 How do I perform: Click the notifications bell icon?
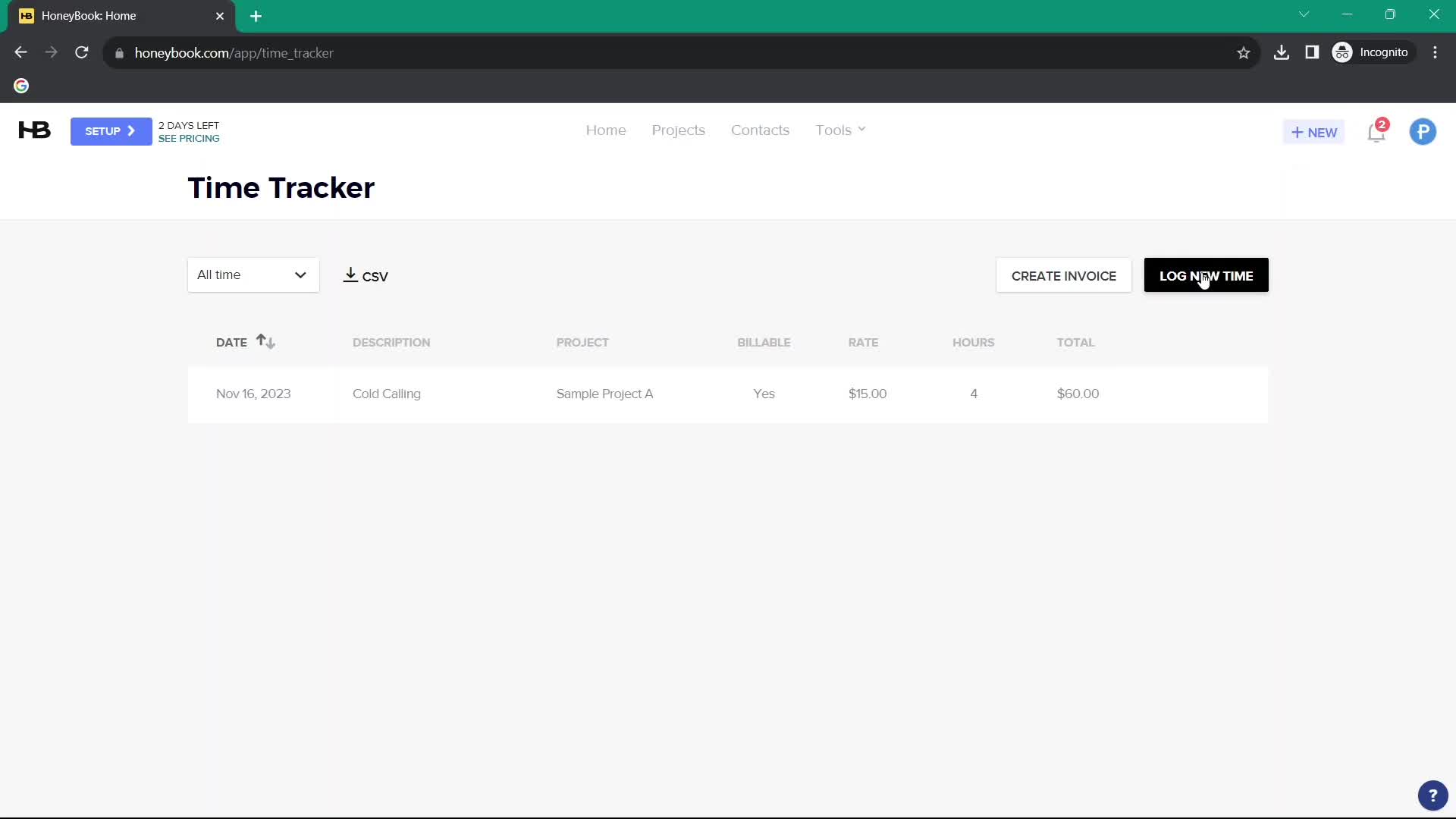pos(1378,131)
